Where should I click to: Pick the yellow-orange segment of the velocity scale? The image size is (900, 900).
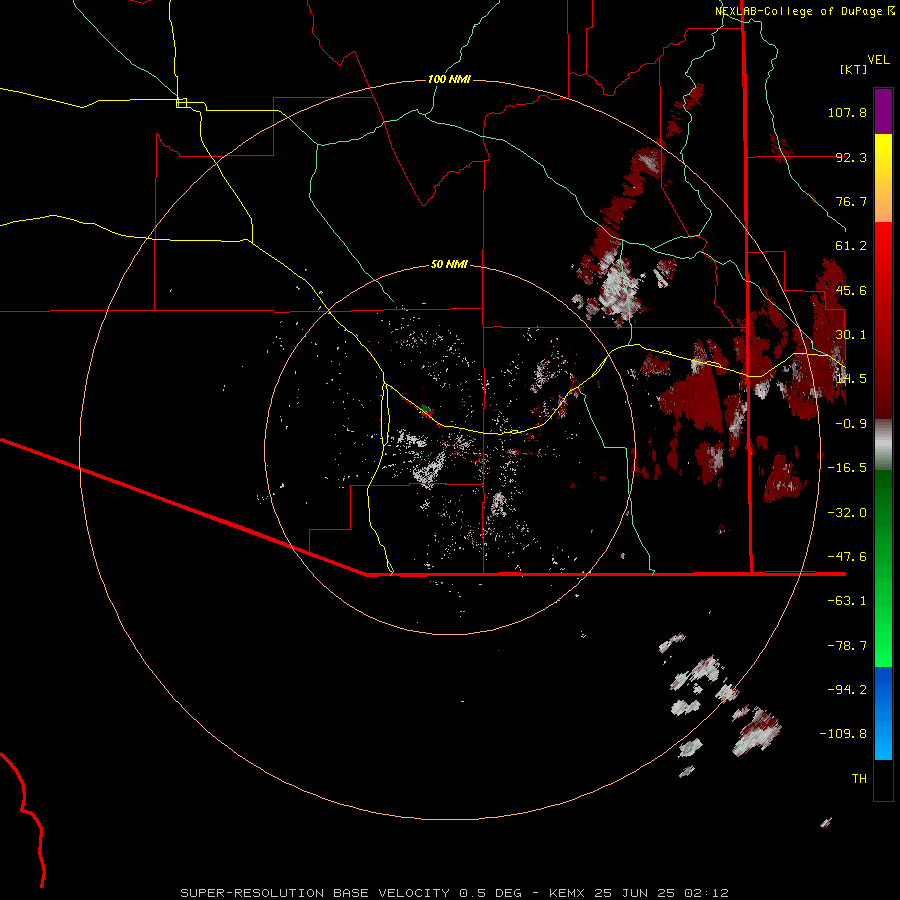(883, 178)
